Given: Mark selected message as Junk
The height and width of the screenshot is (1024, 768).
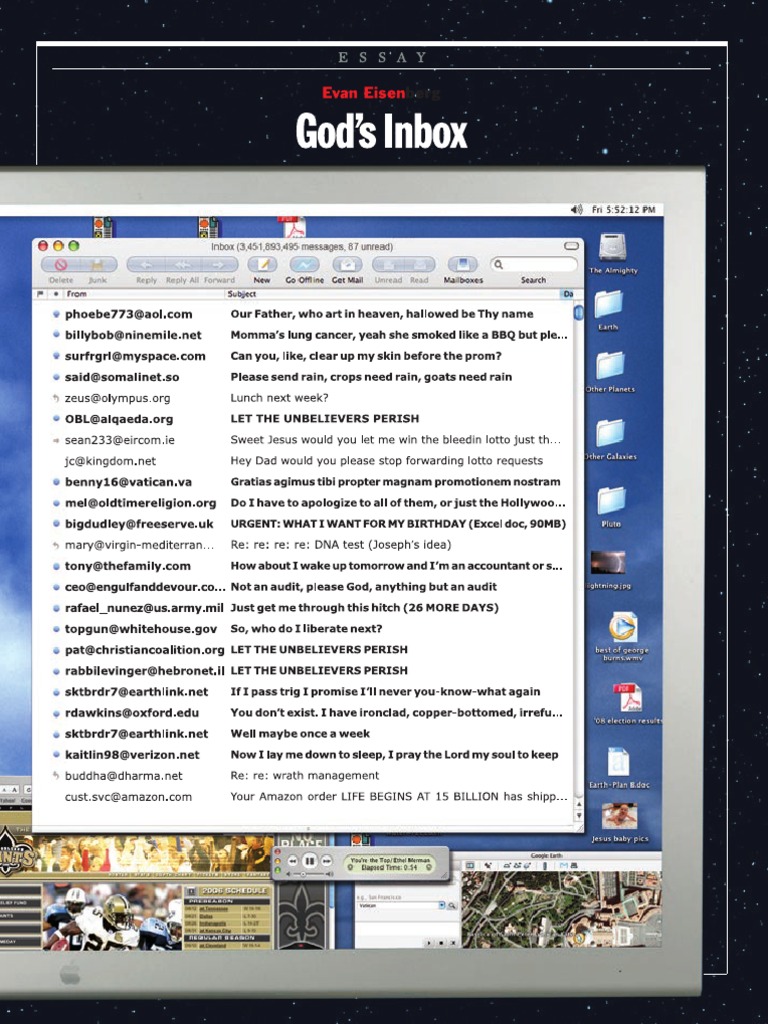Looking at the screenshot, I should [x=98, y=264].
